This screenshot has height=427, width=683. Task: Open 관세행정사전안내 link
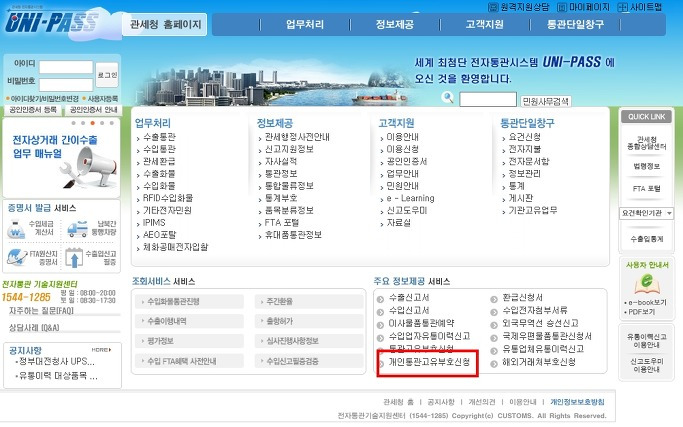coord(297,137)
